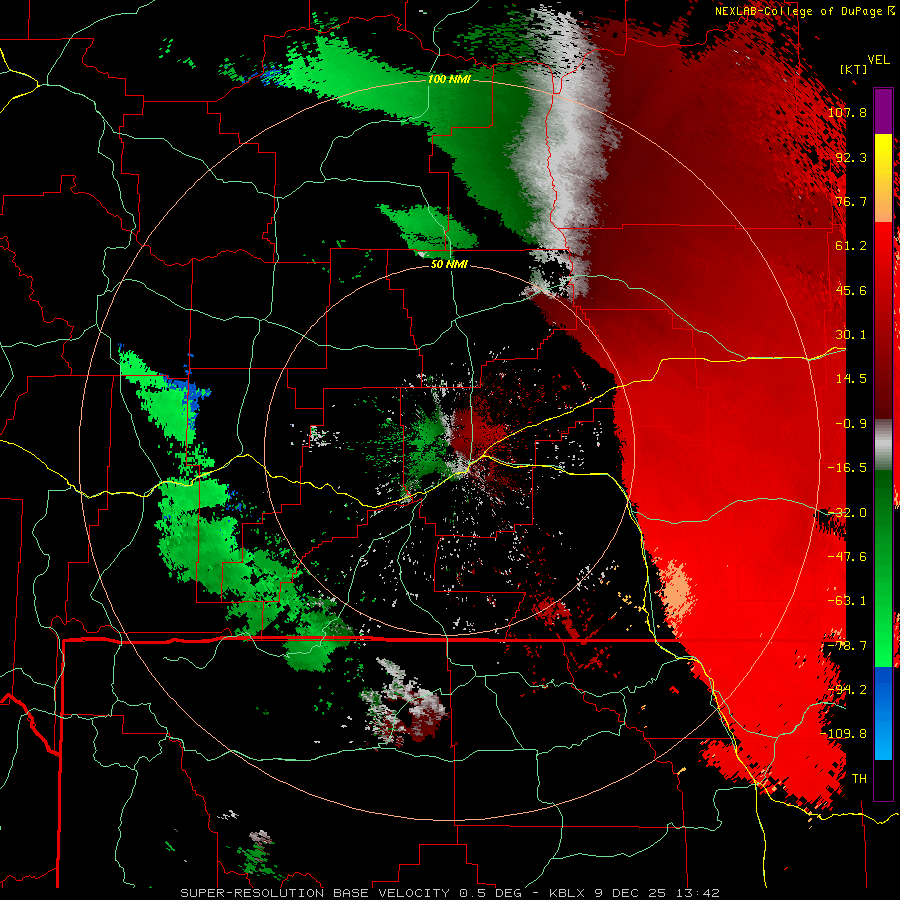Click the [KT] units label
Image resolution: width=900 pixels, height=900 pixels.
(854, 69)
